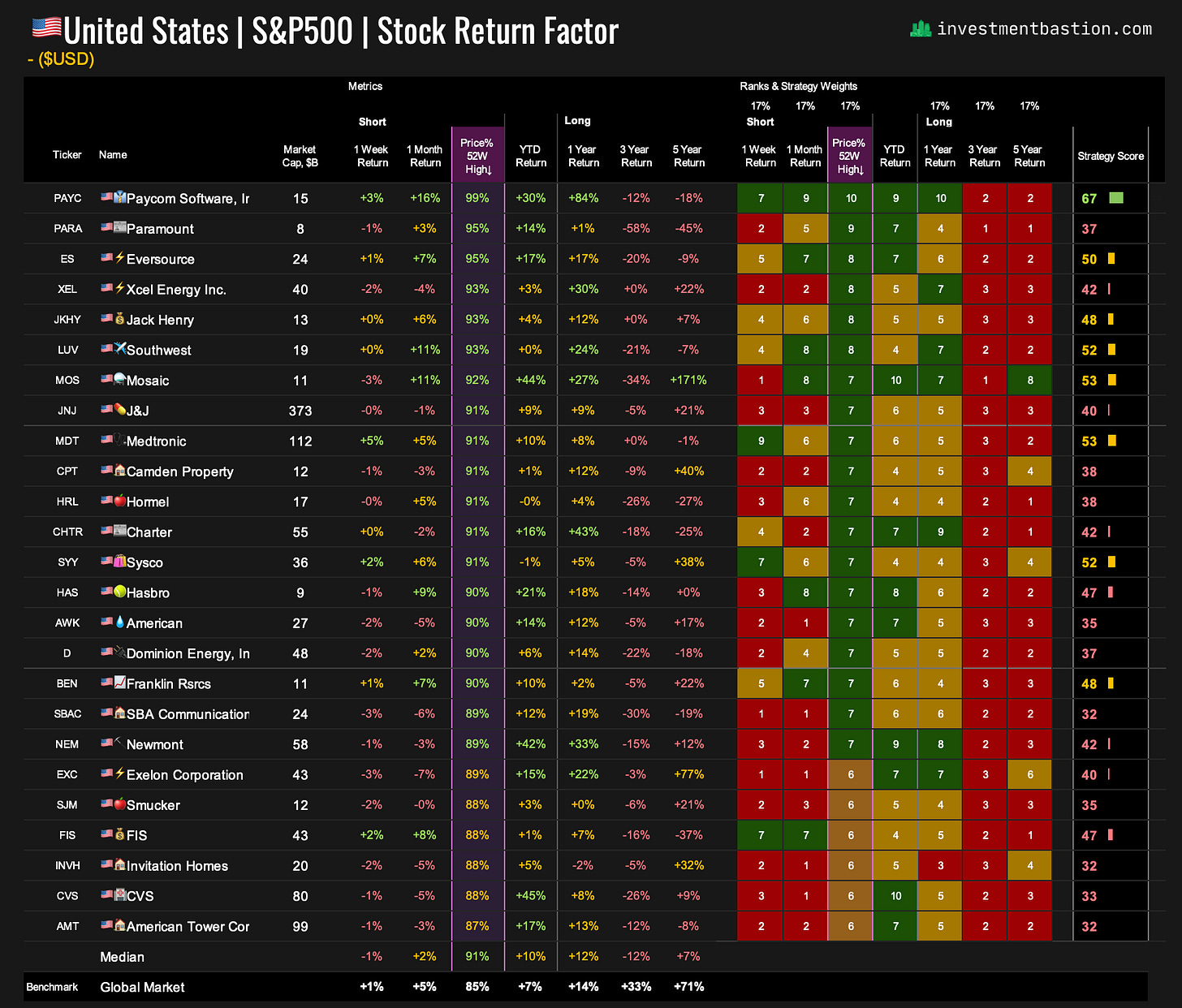1182x1008 pixels.
Task: Click Paramount's -58% 3 Year Return value
Action: (x=636, y=228)
